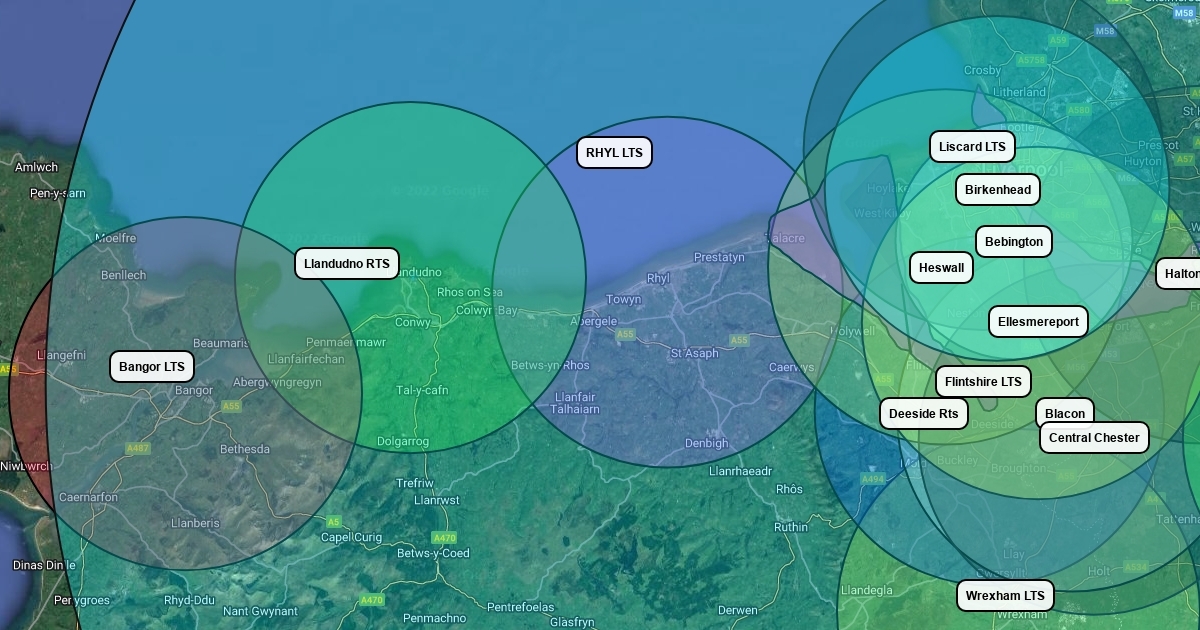Choose the Bebington marker label
This screenshot has height=630, width=1200.
[x=1014, y=242]
